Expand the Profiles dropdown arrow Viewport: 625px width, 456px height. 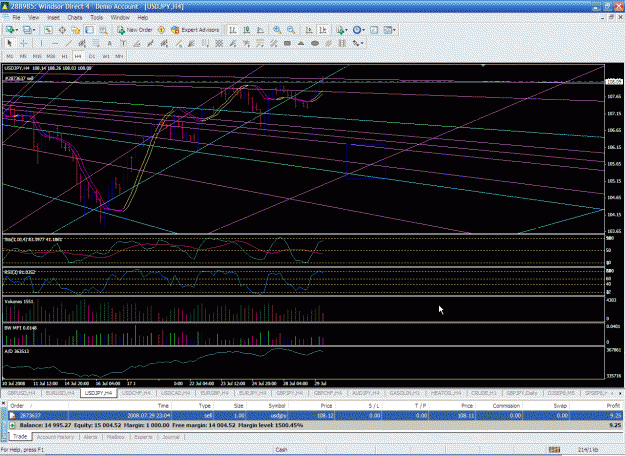(34, 30)
